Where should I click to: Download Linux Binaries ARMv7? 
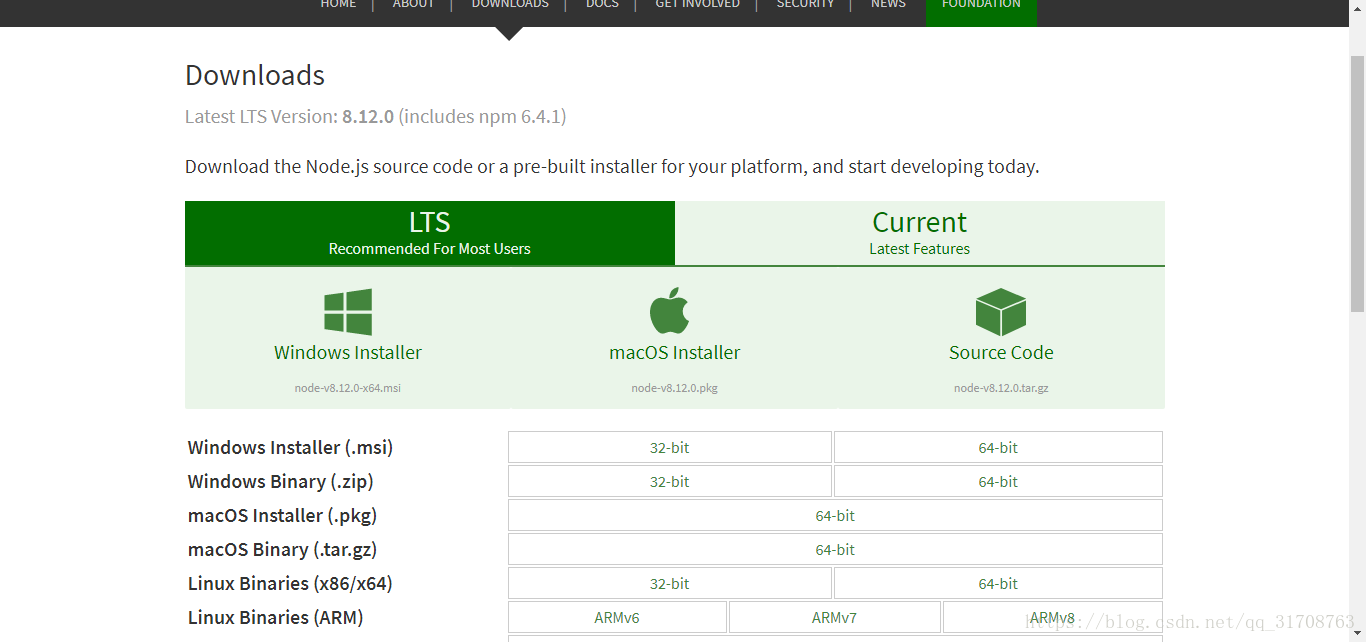(x=835, y=617)
